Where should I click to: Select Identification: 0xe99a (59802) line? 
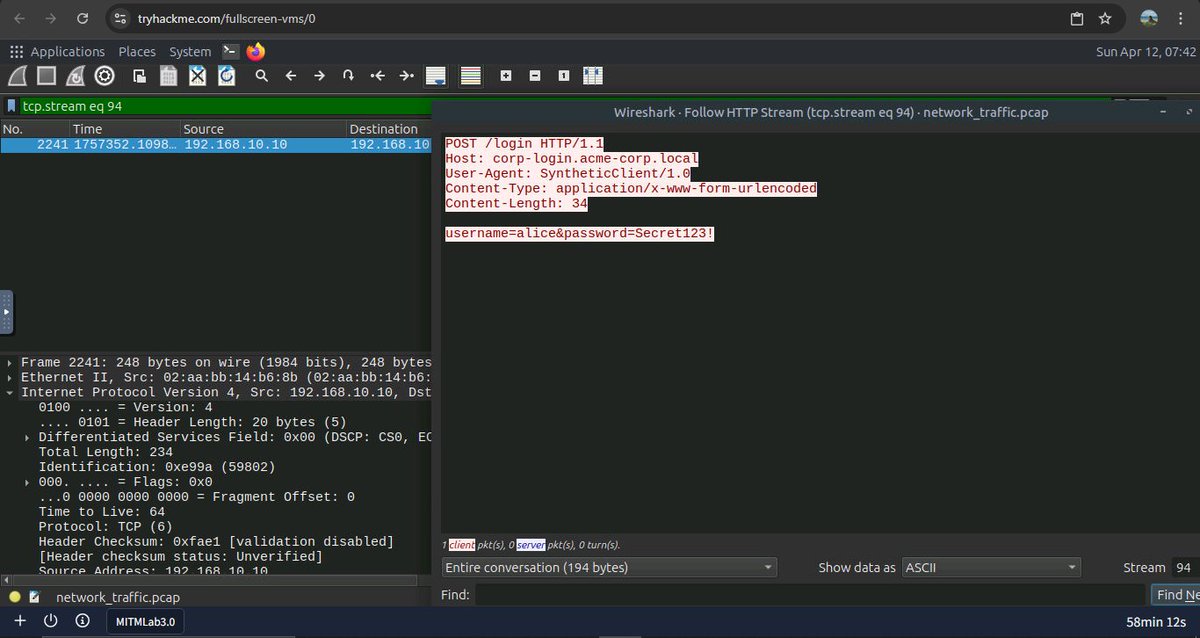point(156,467)
